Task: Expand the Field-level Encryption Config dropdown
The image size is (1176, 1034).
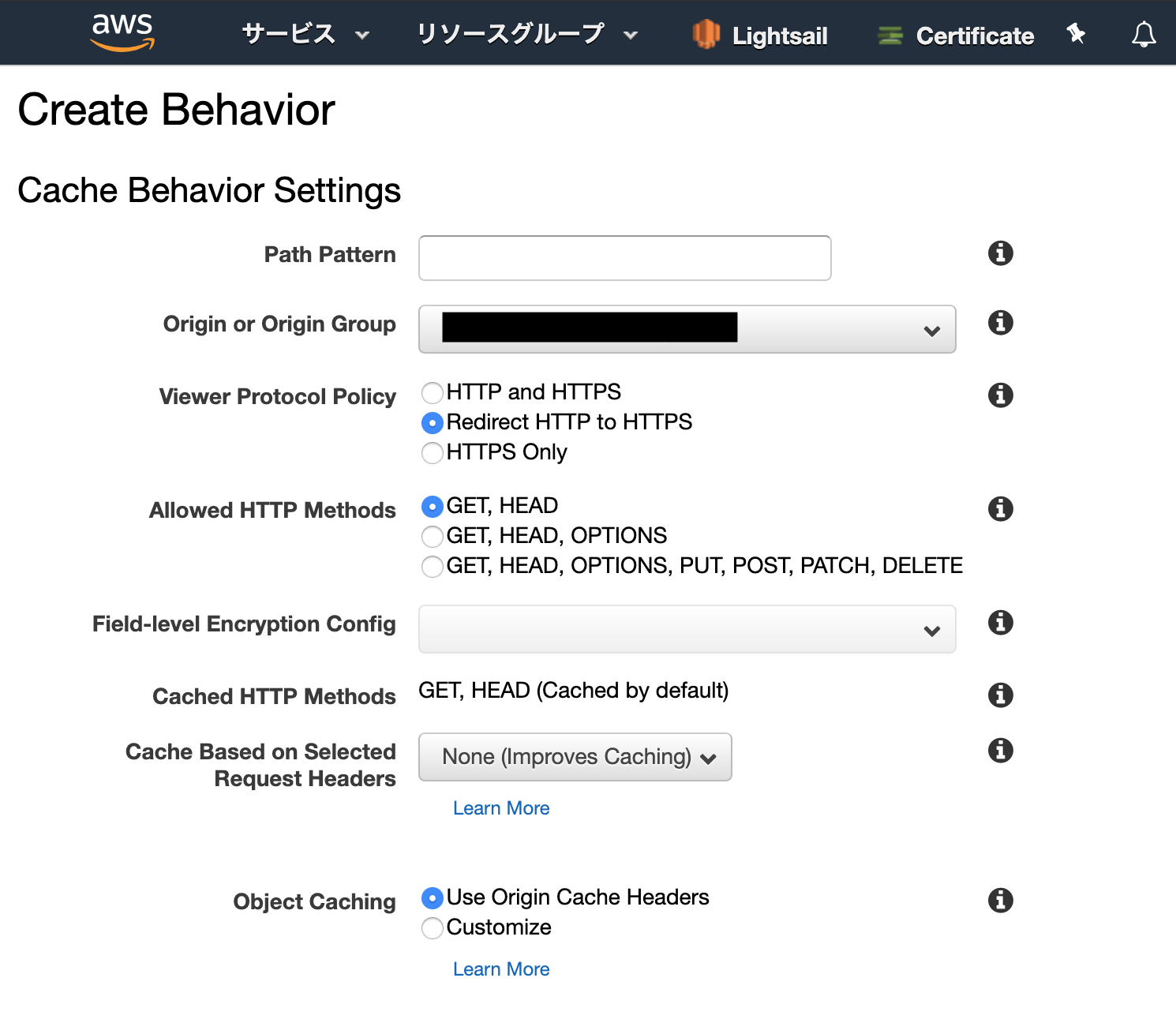Action: [x=687, y=629]
